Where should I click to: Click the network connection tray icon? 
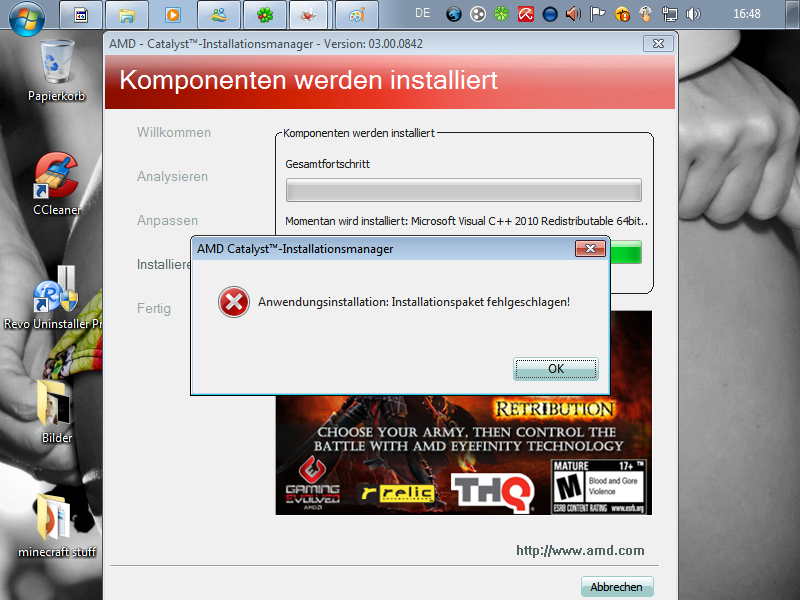coord(669,14)
